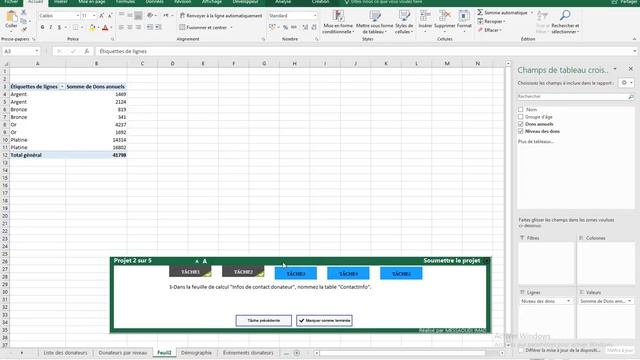This screenshot has width=640, height=360.
Task: Click the cell fill color bucket icon
Action: click(92, 27)
